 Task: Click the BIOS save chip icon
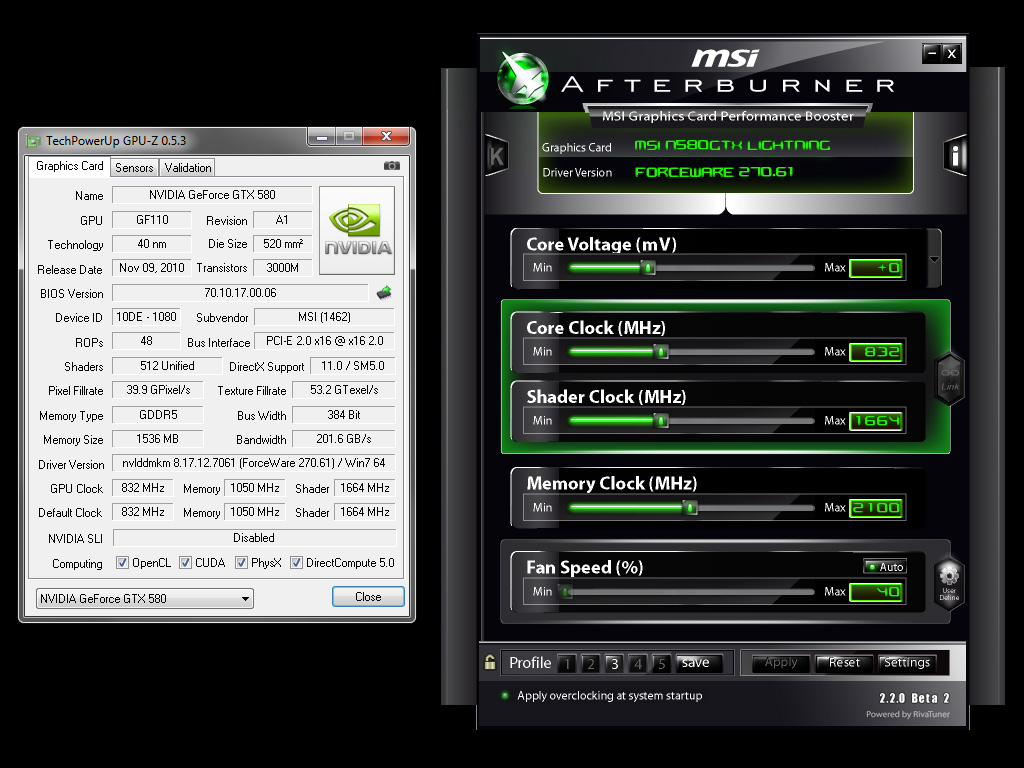384,293
